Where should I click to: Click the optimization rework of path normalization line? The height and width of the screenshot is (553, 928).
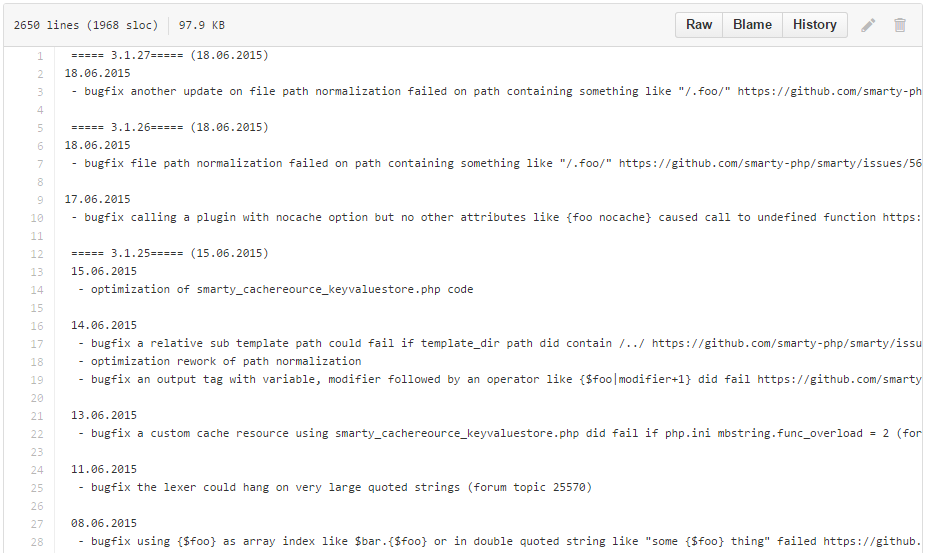click(219, 361)
